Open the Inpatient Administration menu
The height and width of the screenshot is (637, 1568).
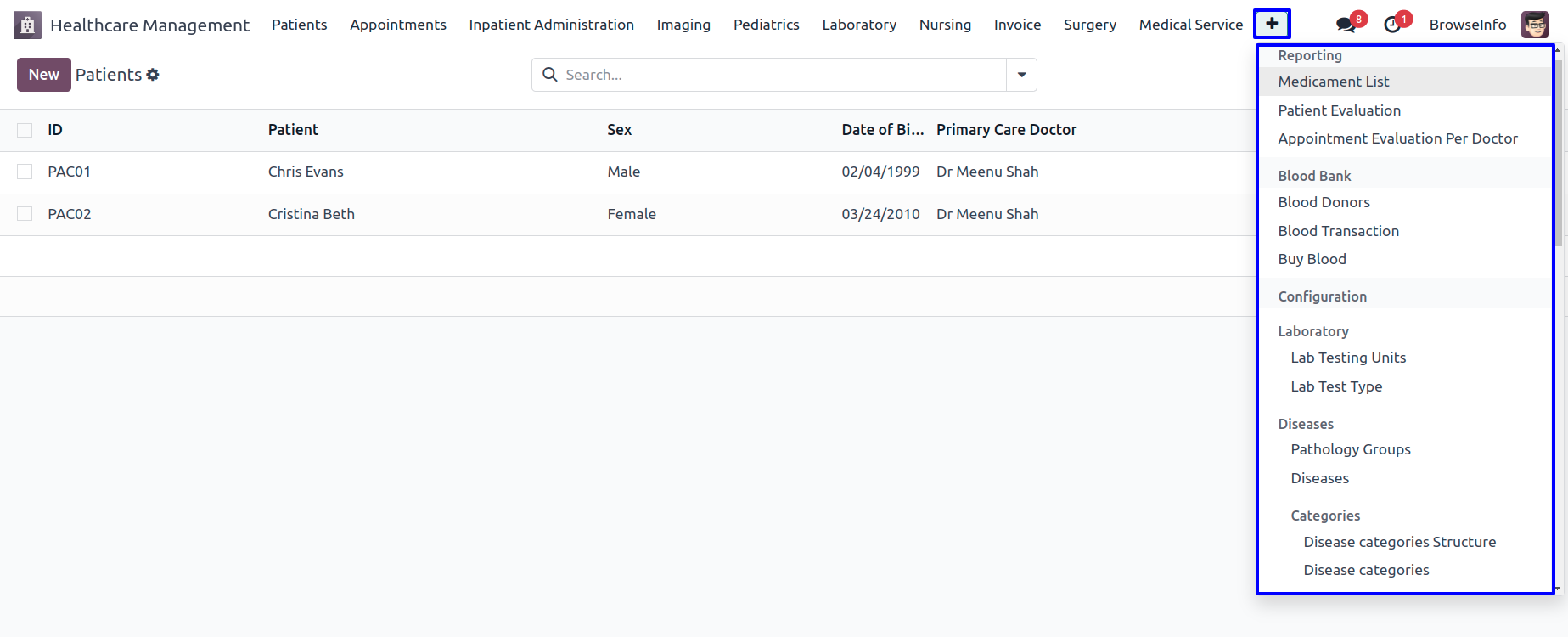coord(551,25)
